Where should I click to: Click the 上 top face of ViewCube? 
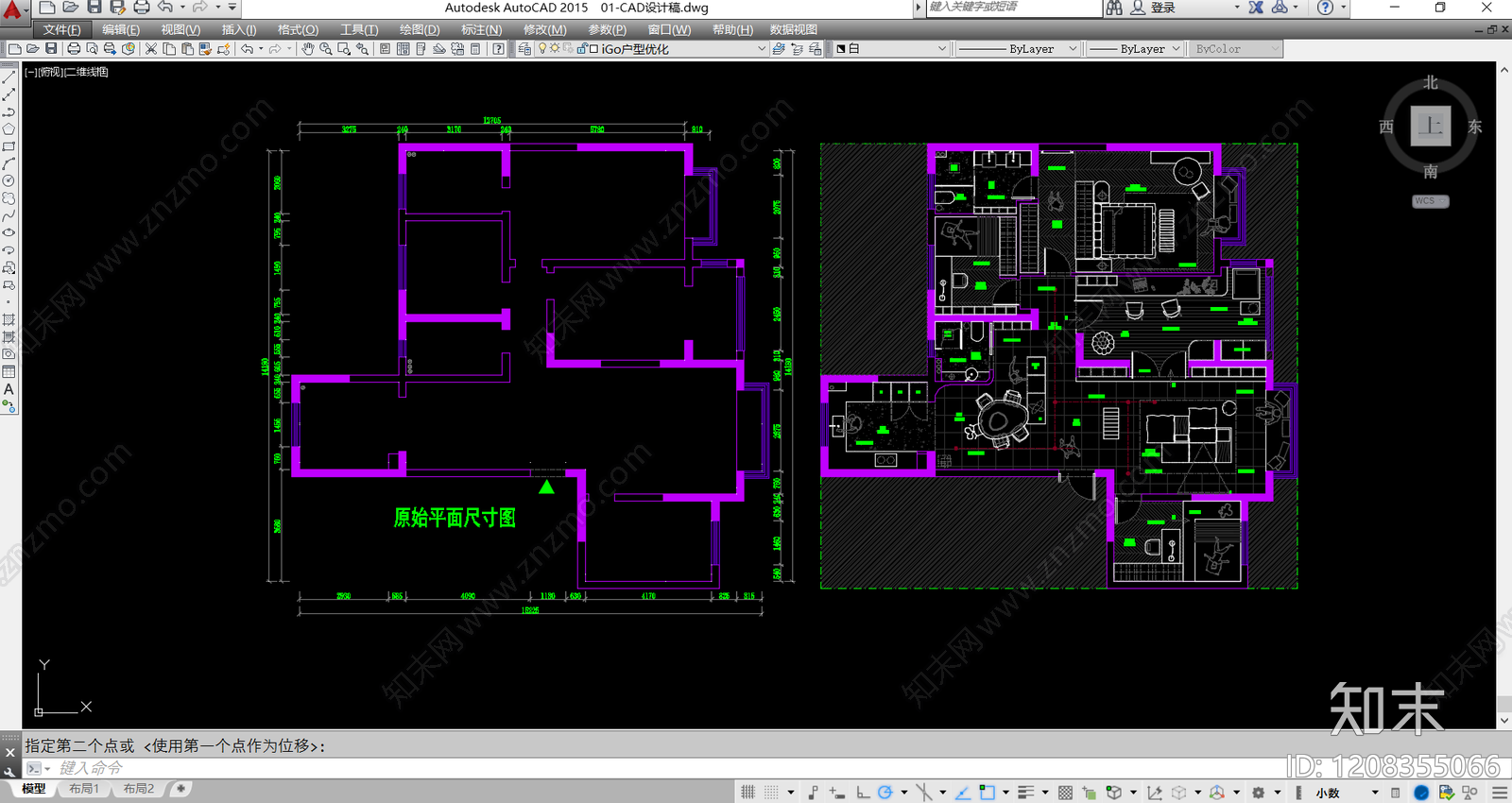pos(1431,126)
